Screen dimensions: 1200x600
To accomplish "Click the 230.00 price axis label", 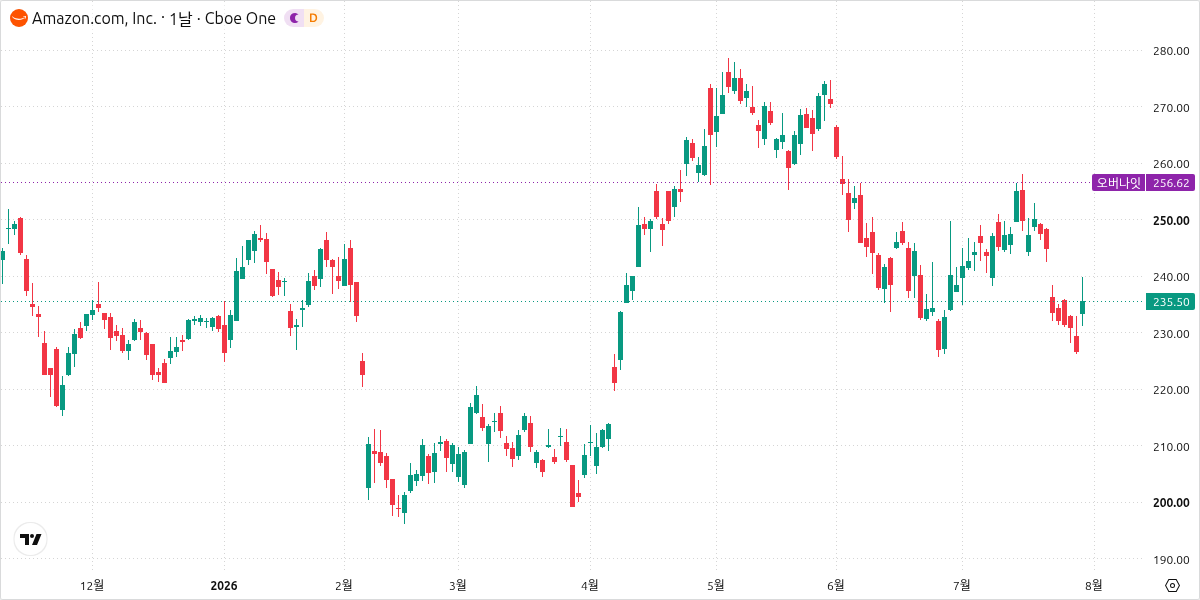I will (1171, 333).
